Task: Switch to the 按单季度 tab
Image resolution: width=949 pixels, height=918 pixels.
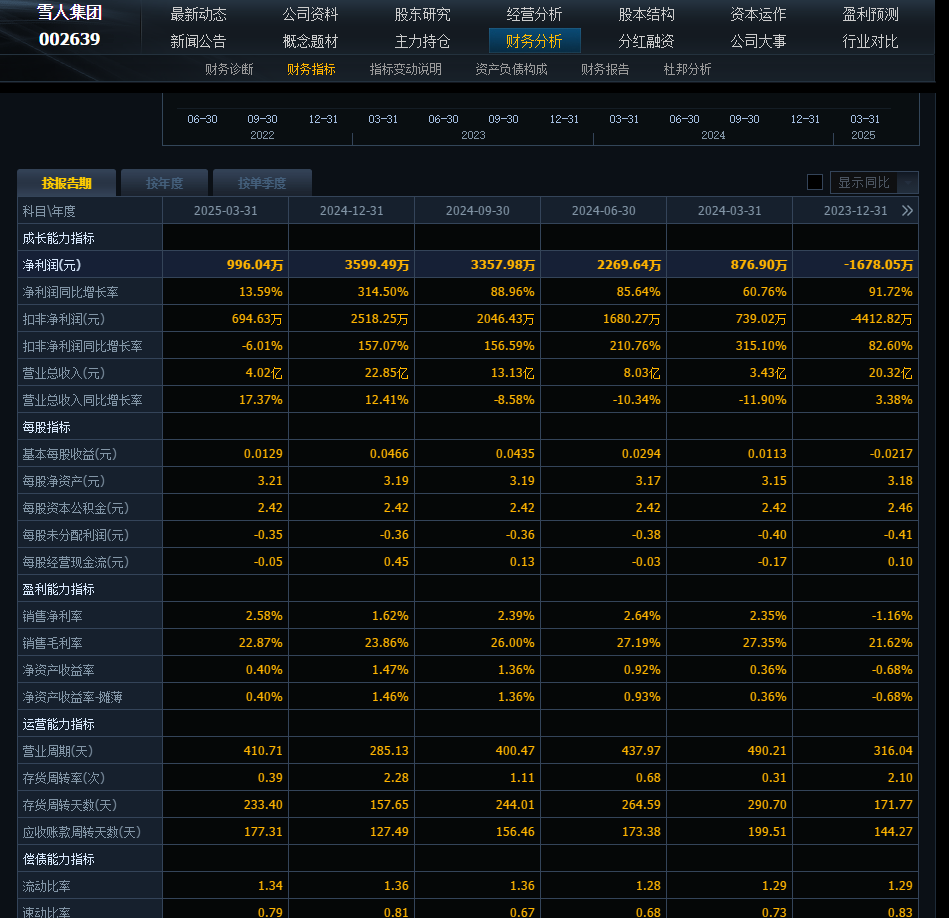Action: click(262, 183)
